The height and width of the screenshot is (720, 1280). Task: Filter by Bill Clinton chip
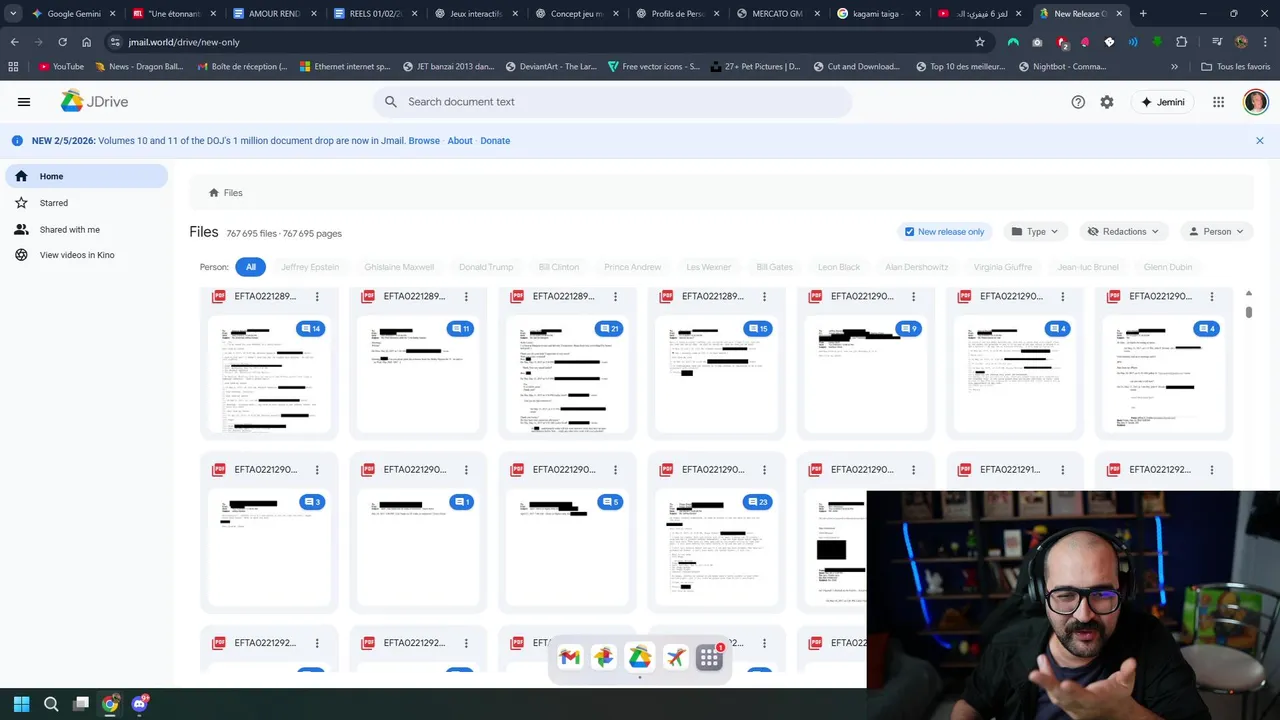tap(559, 267)
